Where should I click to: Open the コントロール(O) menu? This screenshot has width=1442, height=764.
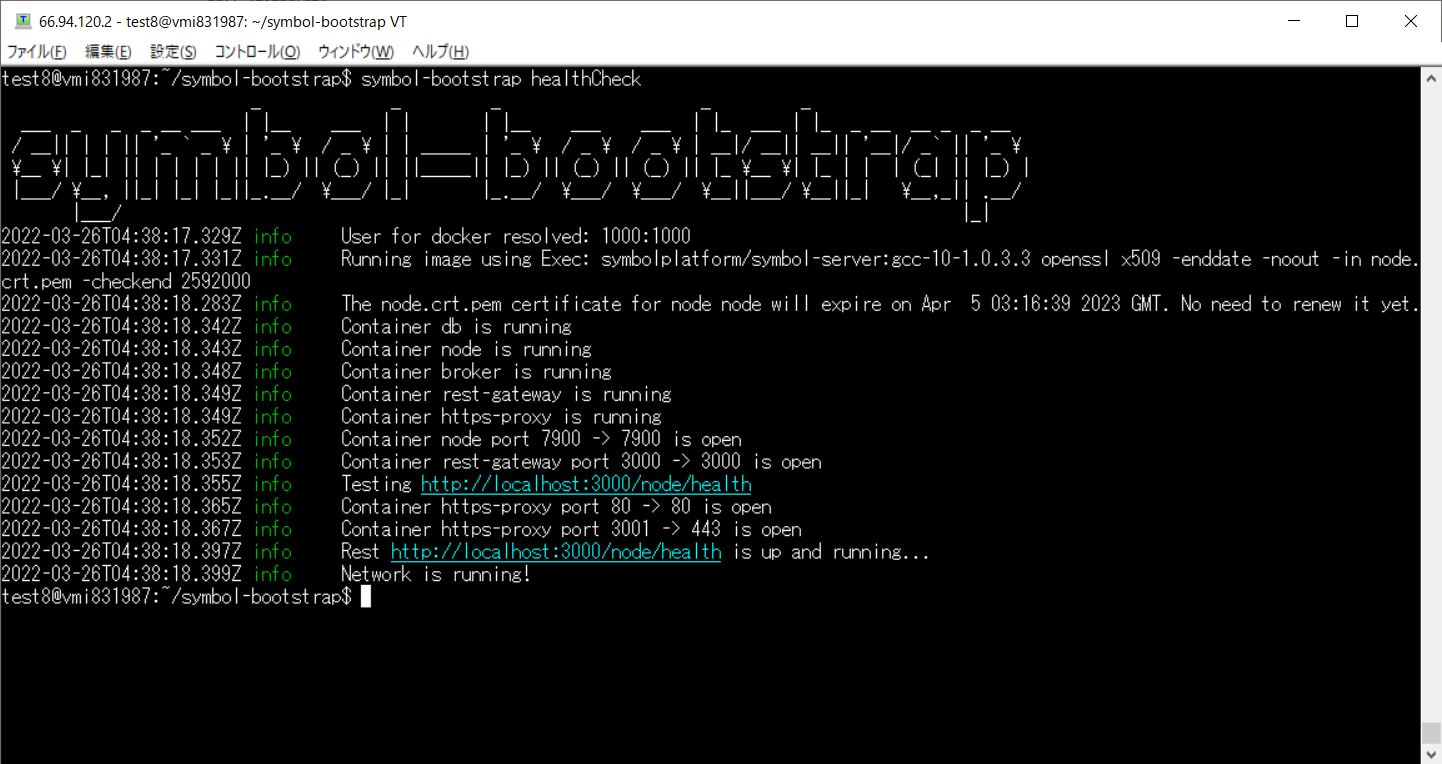click(x=257, y=52)
